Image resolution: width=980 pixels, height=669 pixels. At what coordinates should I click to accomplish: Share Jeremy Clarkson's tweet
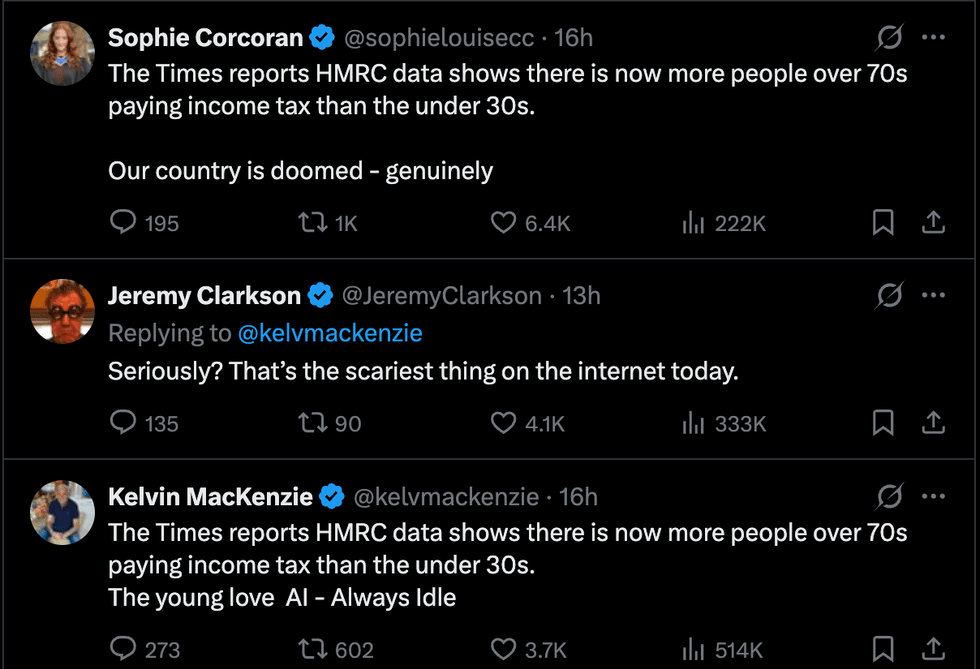[933, 423]
